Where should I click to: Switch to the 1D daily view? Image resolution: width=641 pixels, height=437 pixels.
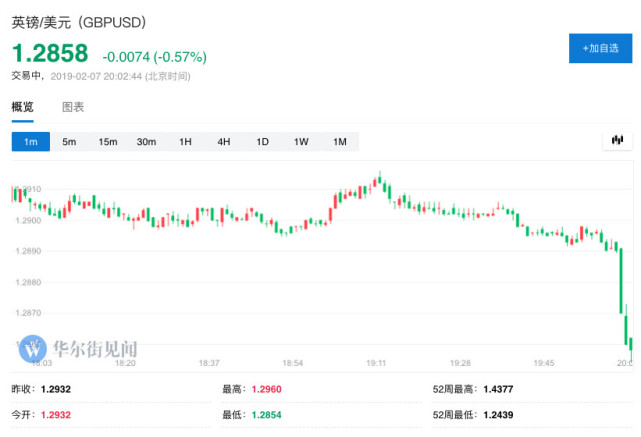click(262, 142)
